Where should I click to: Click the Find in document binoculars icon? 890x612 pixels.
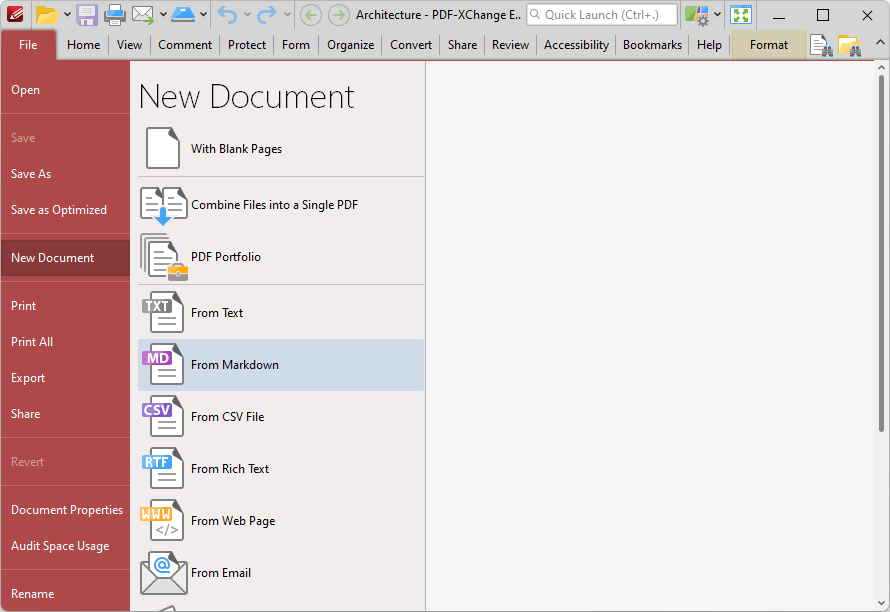pyautogui.click(x=821, y=45)
